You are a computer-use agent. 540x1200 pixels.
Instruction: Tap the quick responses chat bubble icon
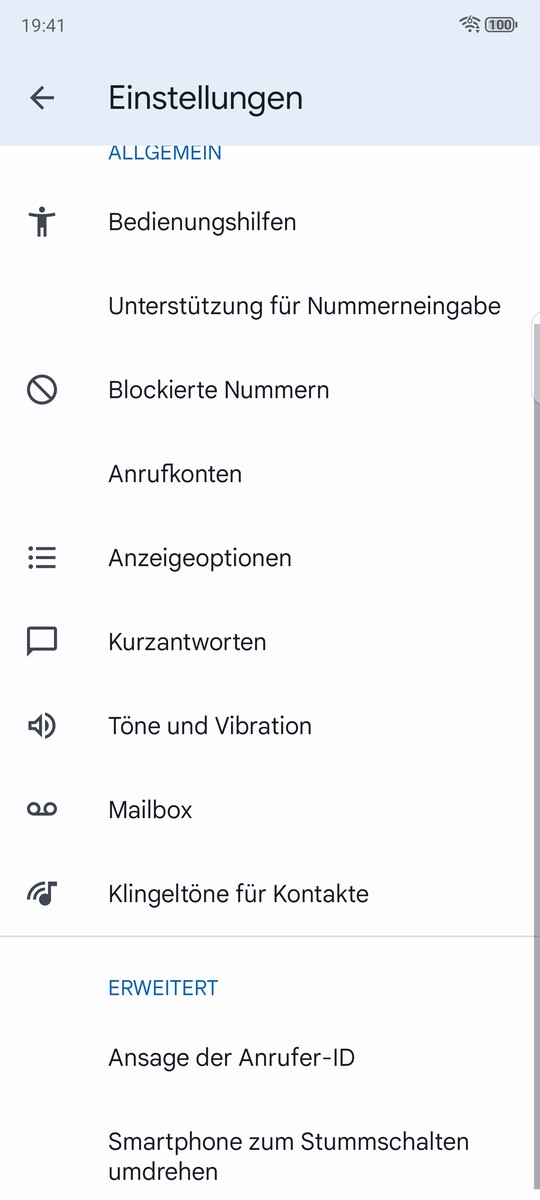click(42, 642)
